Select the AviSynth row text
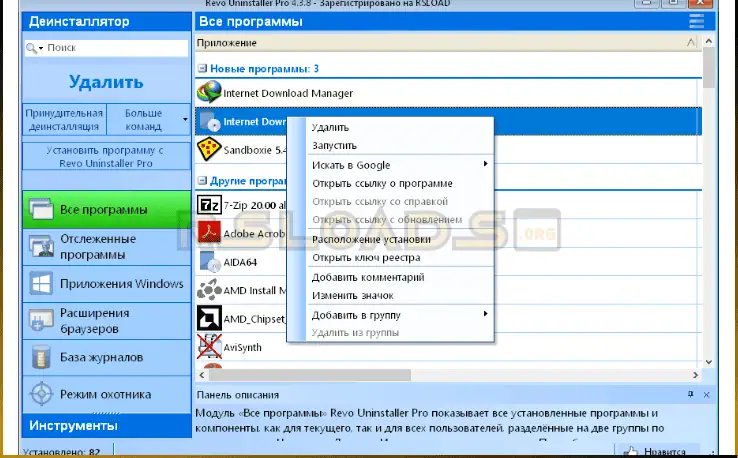This screenshot has height=458, width=738. point(242,347)
